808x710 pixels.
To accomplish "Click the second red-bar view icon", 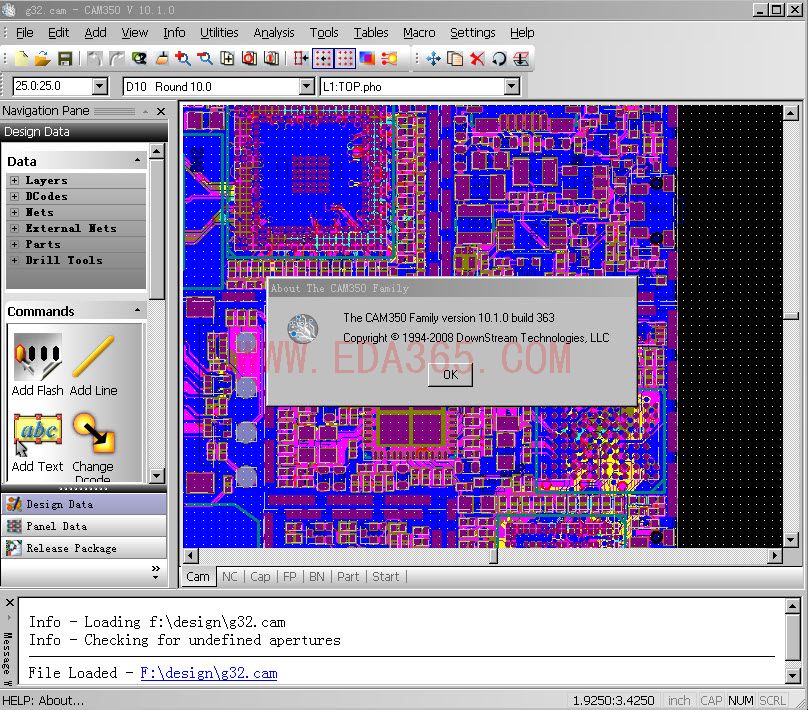I will point(271,58).
